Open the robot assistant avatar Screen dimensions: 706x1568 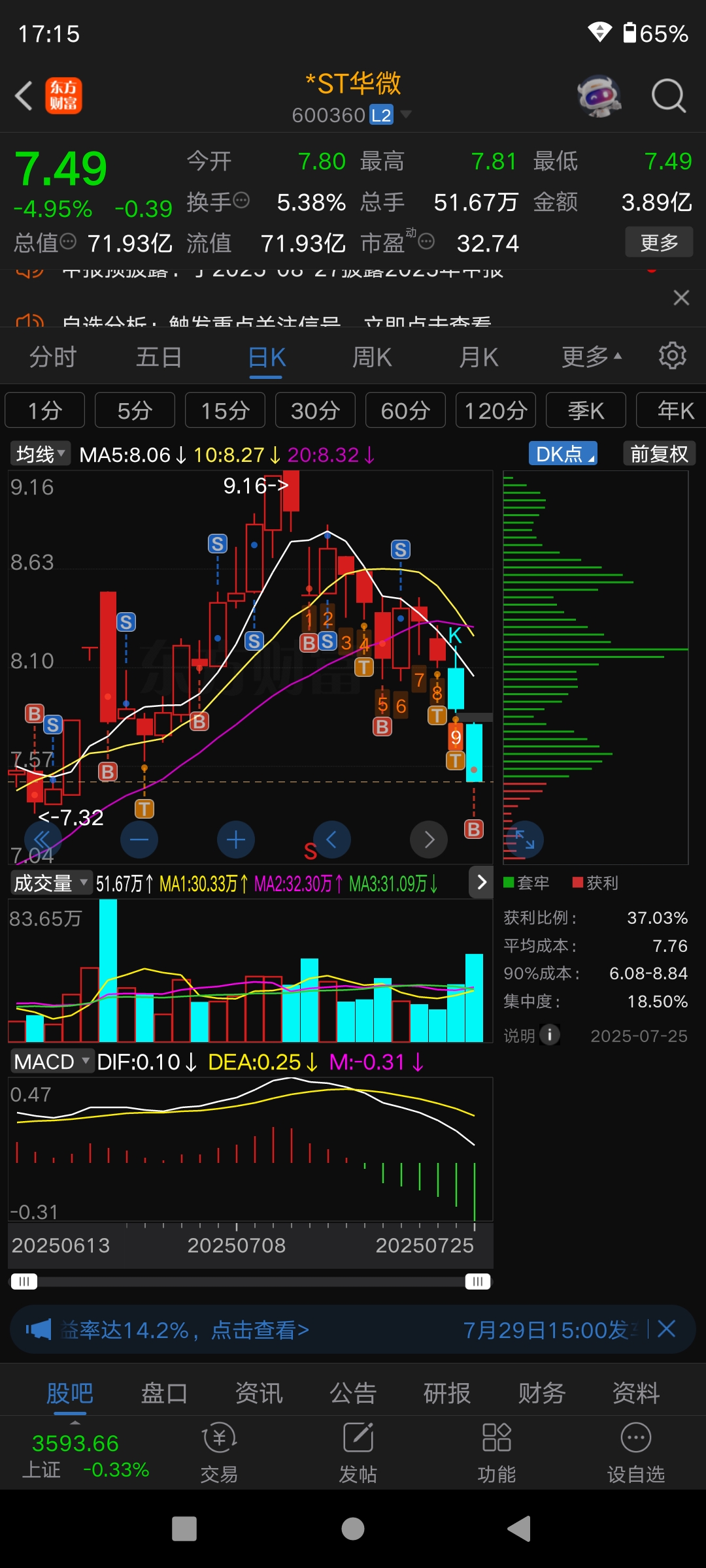pos(599,96)
